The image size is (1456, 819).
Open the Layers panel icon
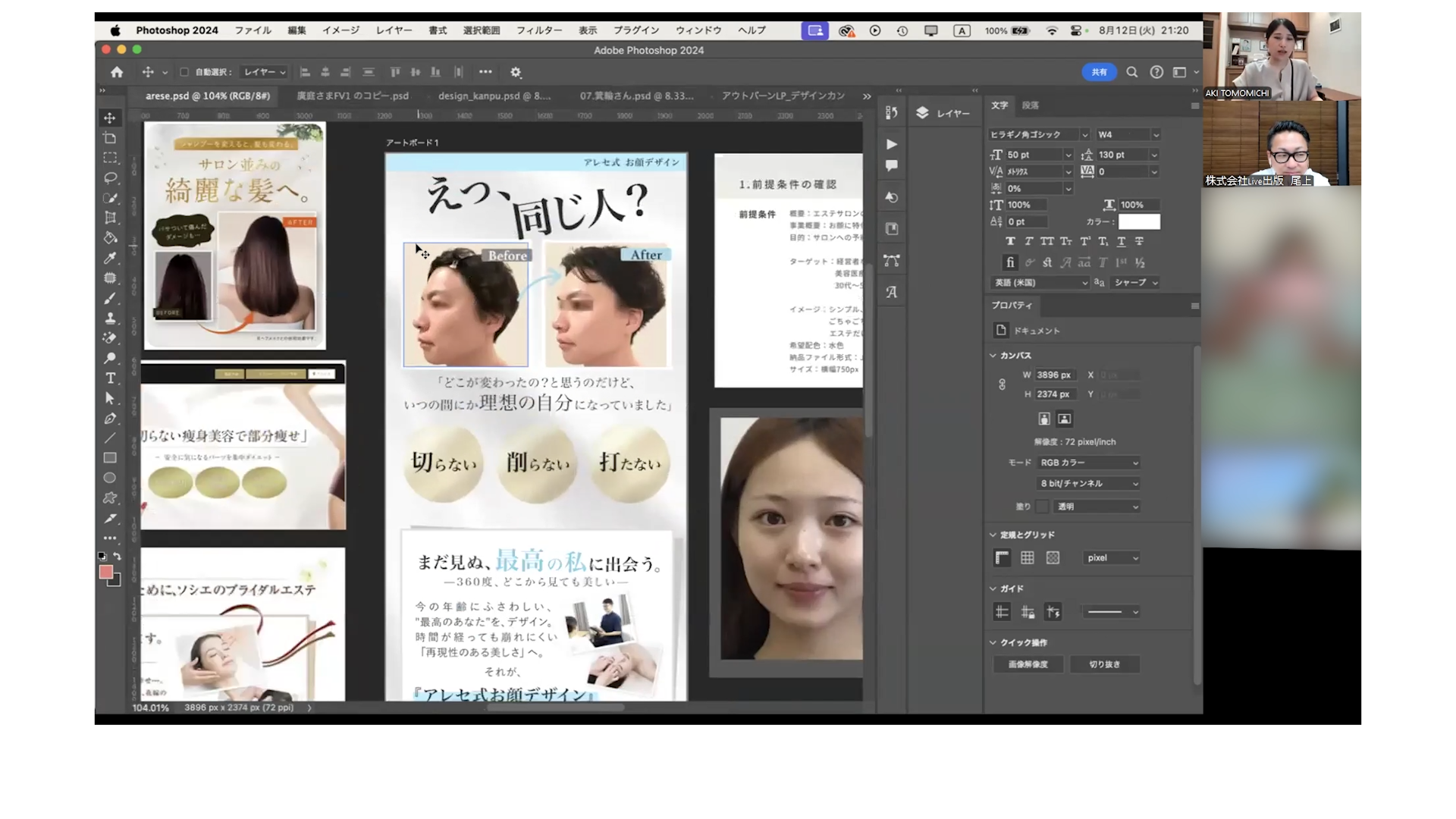[922, 113]
